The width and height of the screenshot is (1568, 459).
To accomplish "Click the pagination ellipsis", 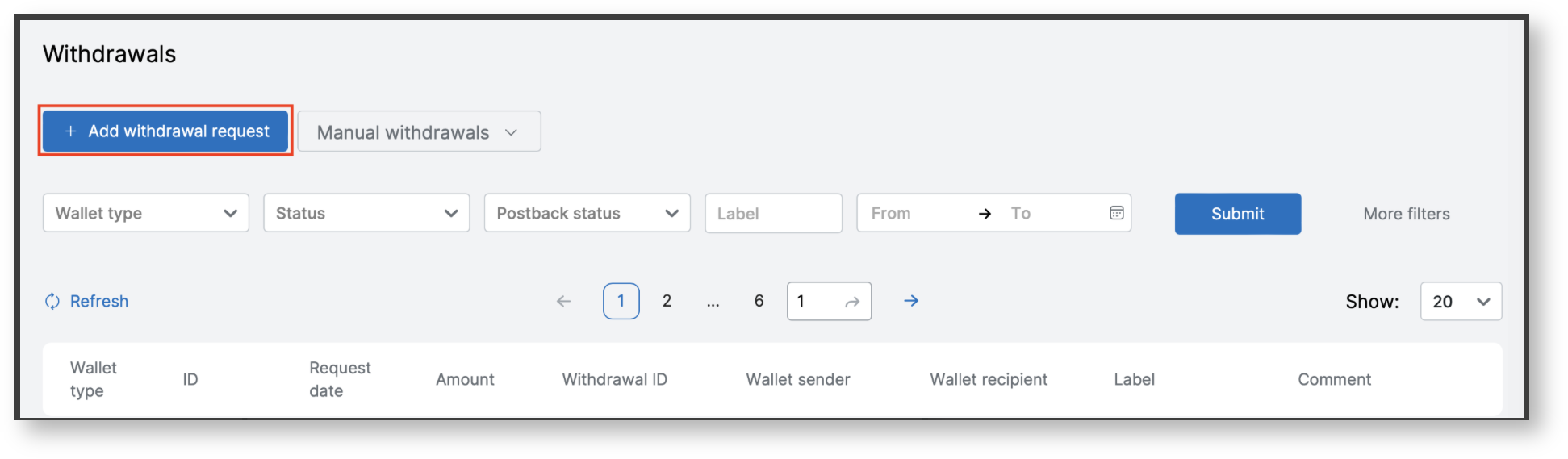I will pos(713,302).
